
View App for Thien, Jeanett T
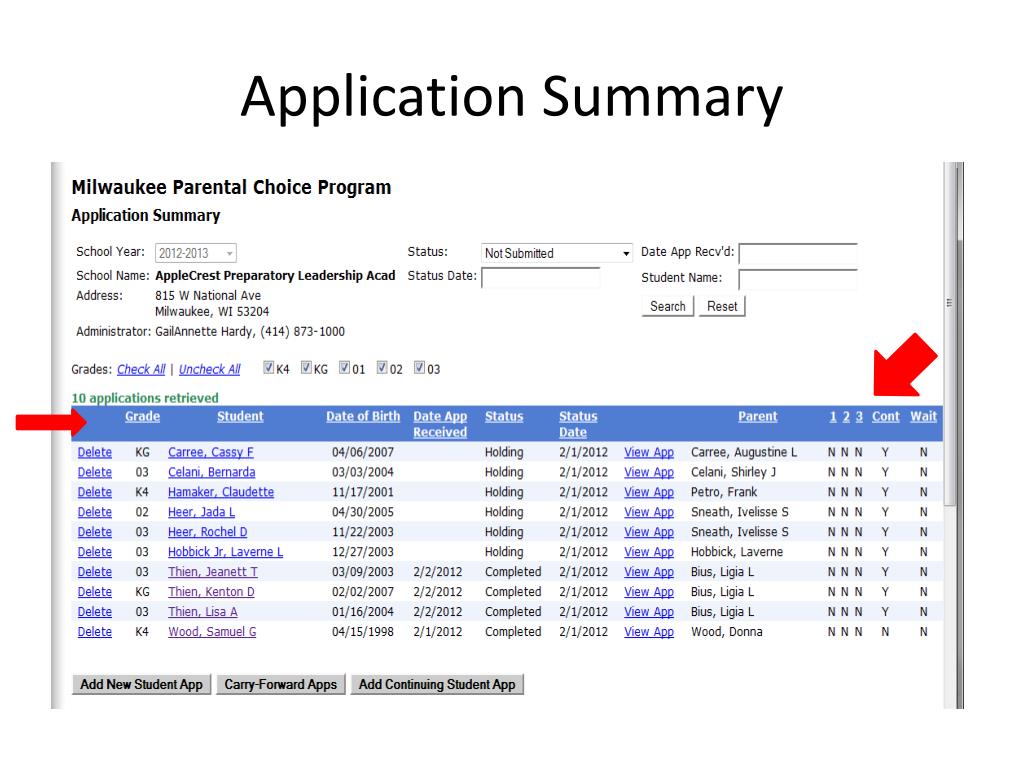click(648, 571)
